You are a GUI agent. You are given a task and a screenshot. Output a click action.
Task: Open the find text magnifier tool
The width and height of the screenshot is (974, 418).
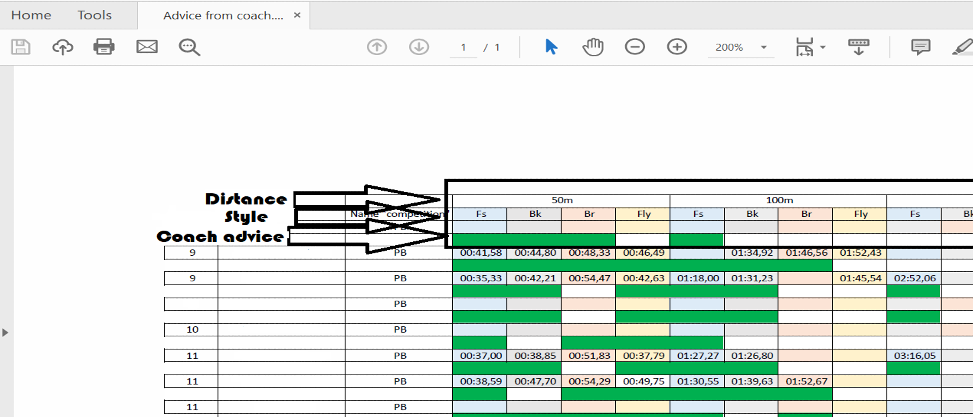pyautogui.click(x=189, y=47)
